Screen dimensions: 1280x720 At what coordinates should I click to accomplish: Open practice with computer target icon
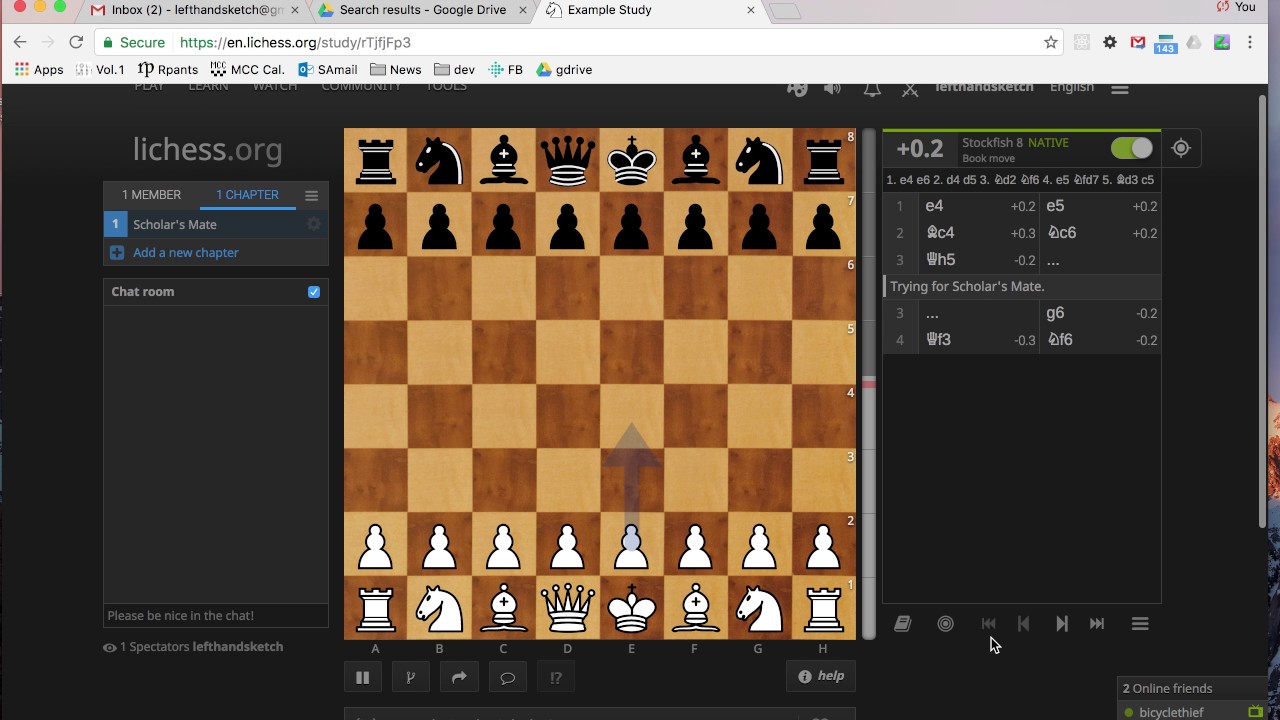click(x=945, y=624)
